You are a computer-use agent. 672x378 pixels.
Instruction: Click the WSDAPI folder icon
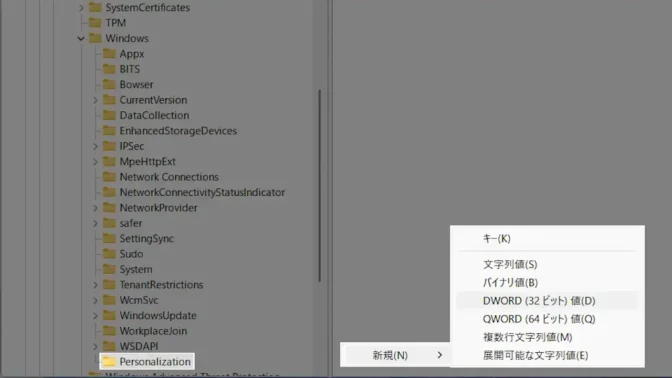coord(109,346)
